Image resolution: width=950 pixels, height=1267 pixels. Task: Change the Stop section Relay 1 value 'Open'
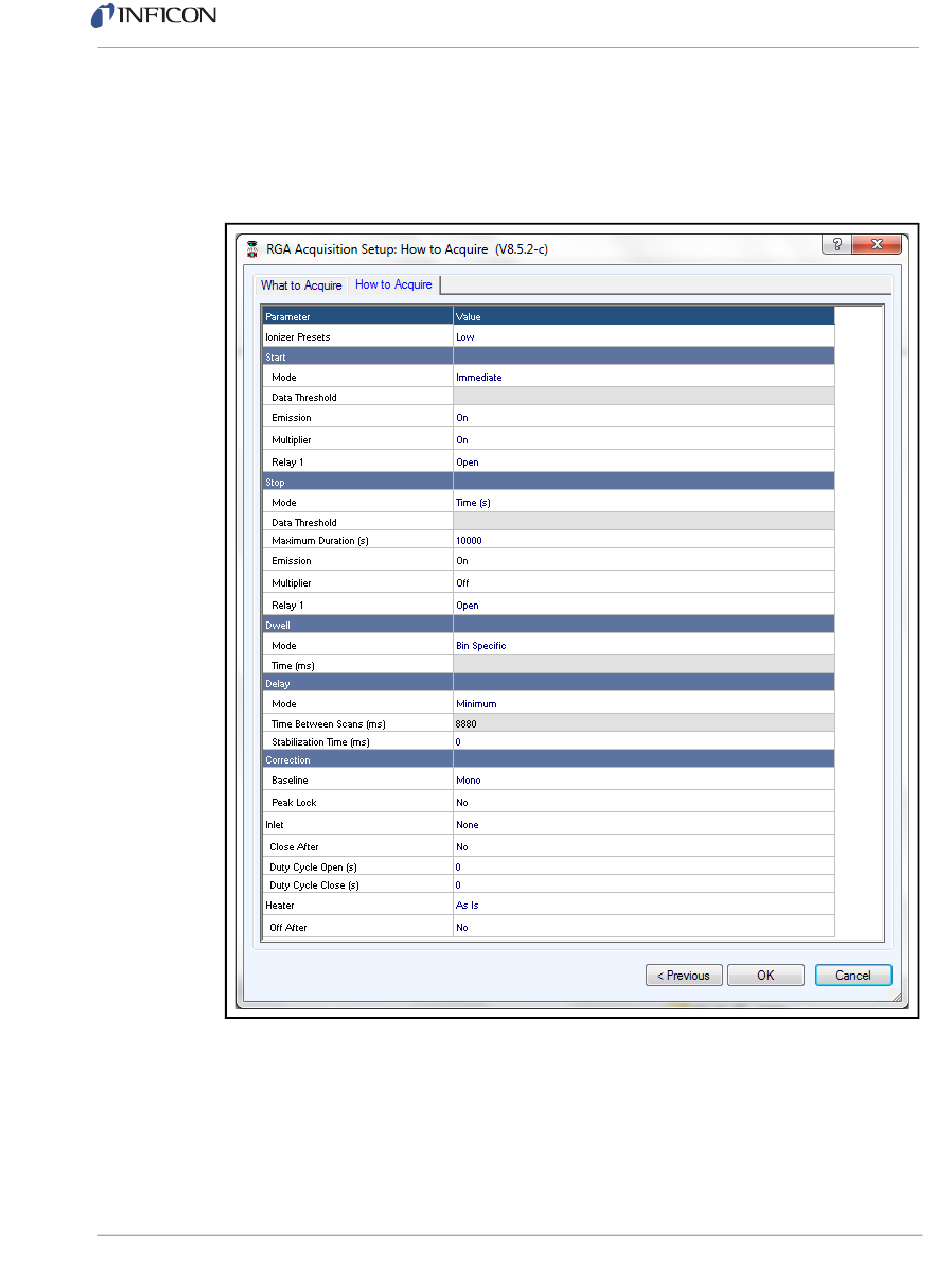pyautogui.click(x=644, y=605)
